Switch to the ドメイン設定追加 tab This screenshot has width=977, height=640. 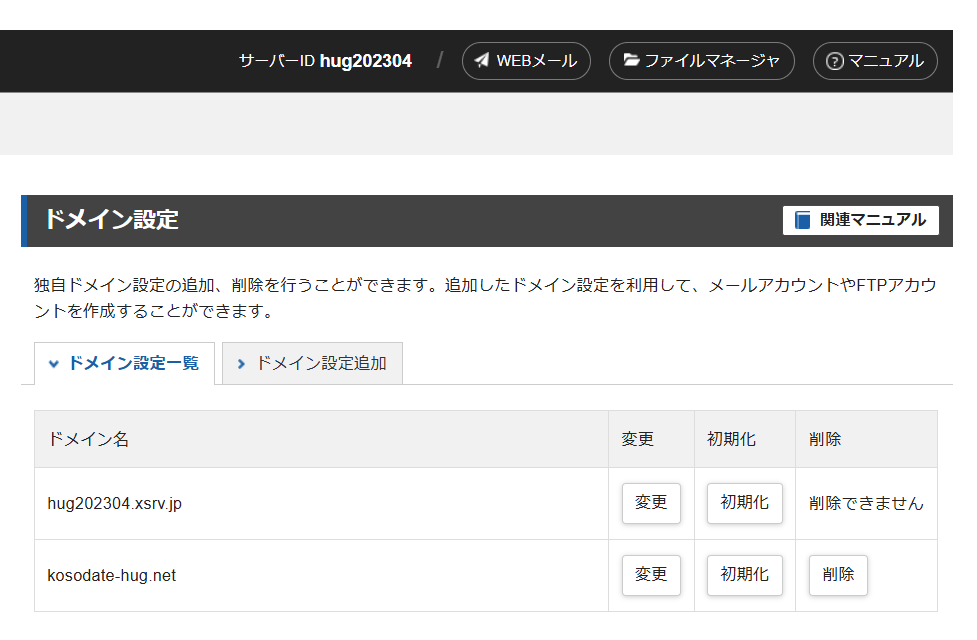[312, 363]
